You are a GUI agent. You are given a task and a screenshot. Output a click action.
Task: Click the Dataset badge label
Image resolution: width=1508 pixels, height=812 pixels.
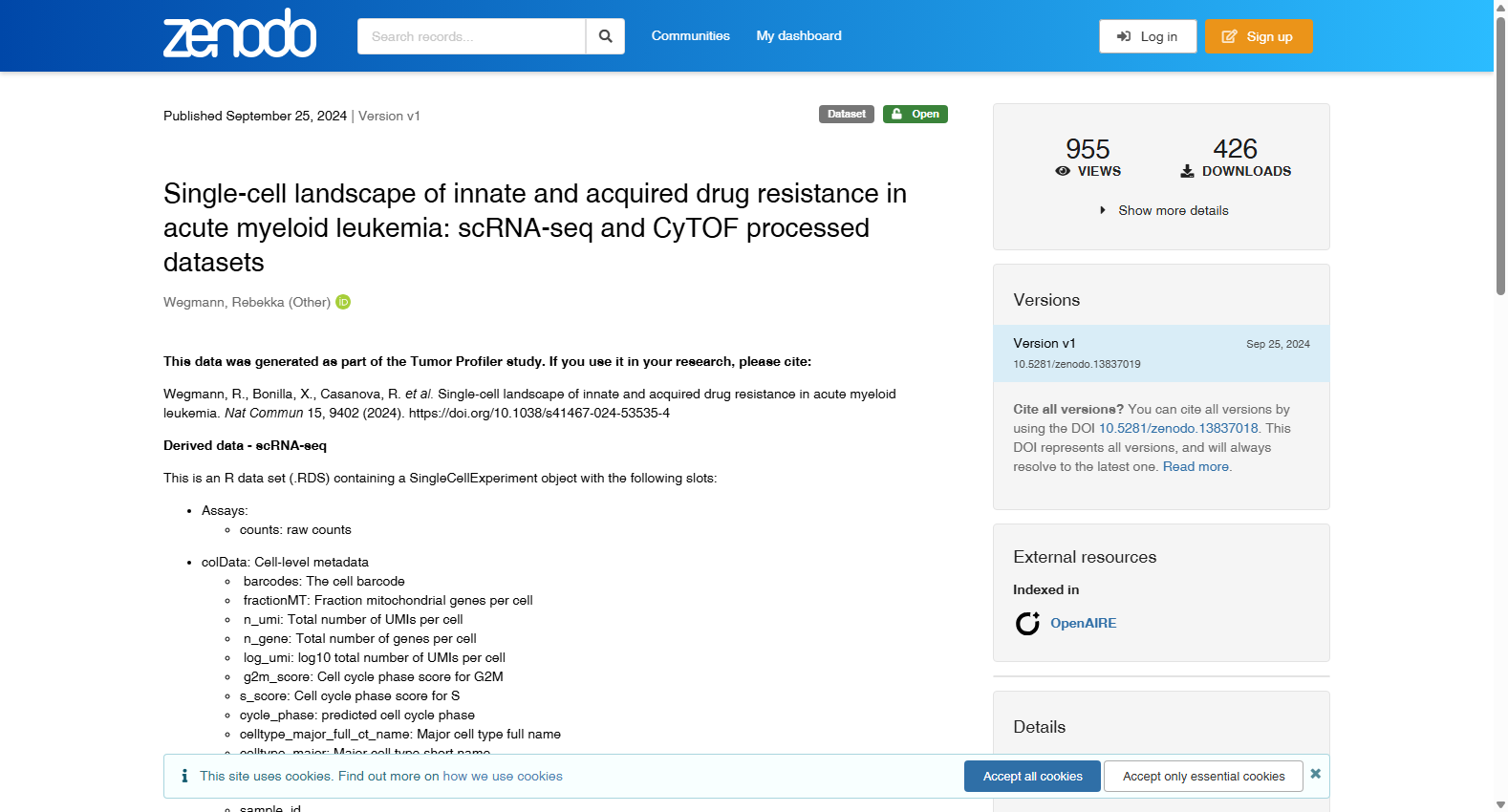point(847,114)
